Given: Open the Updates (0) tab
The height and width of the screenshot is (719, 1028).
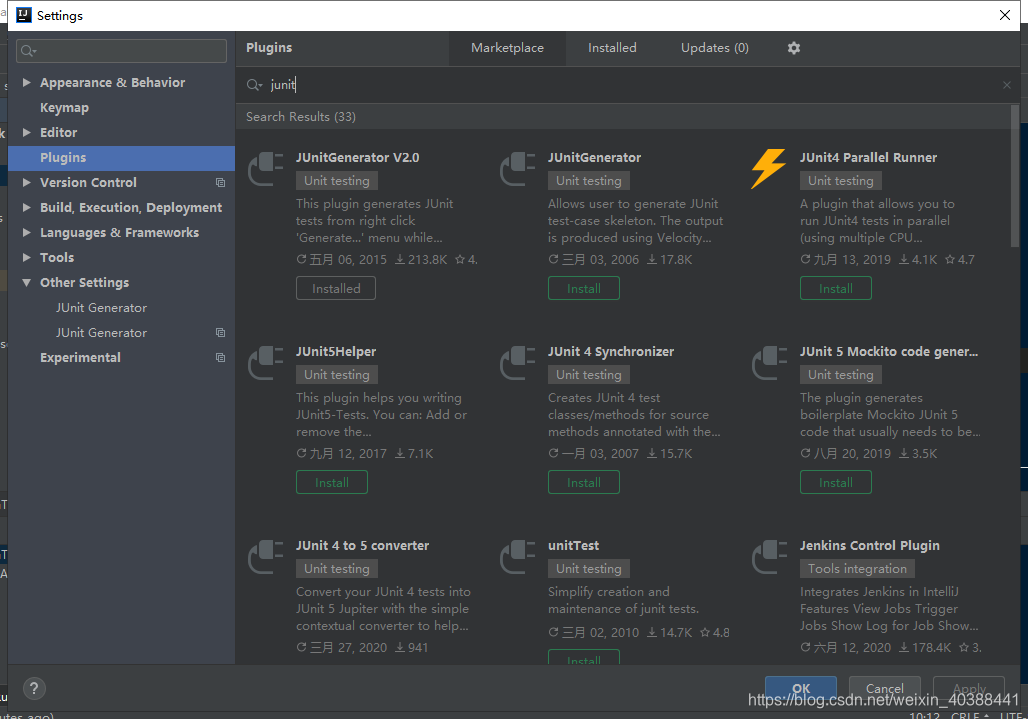Looking at the screenshot, I should [x=715, y=48].
